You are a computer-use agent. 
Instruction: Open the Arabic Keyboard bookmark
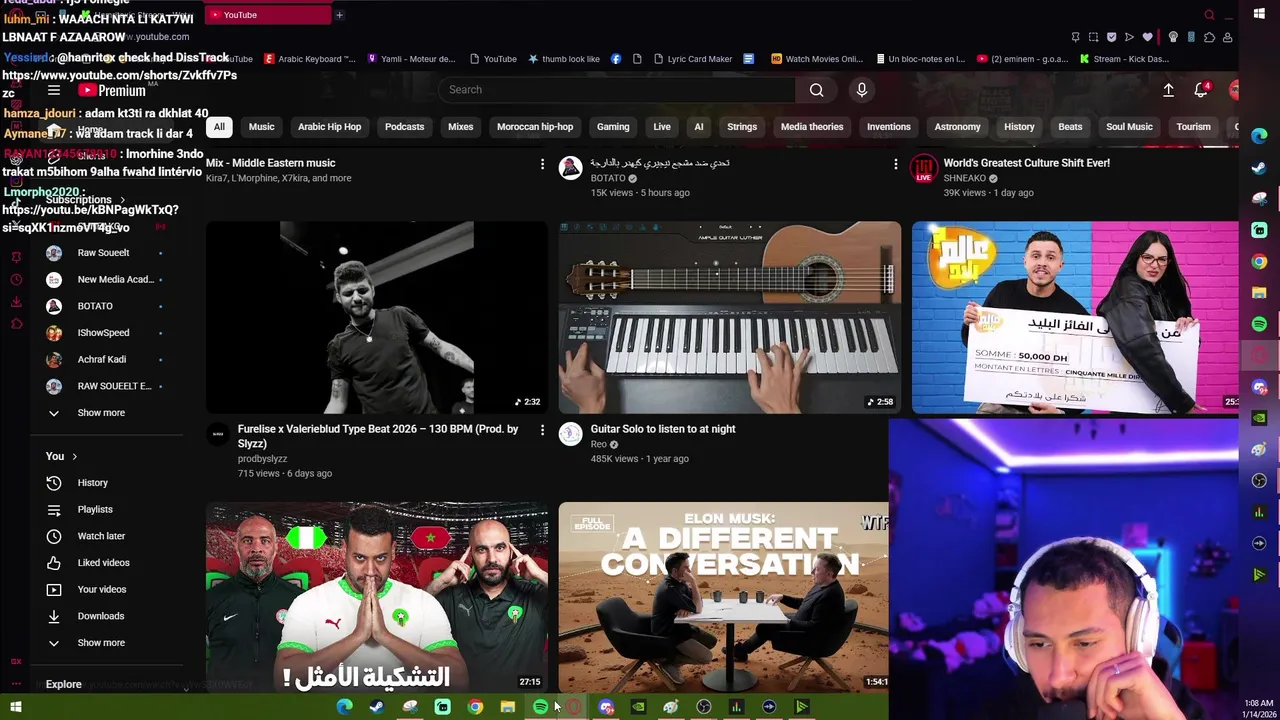tap(309, 59)
